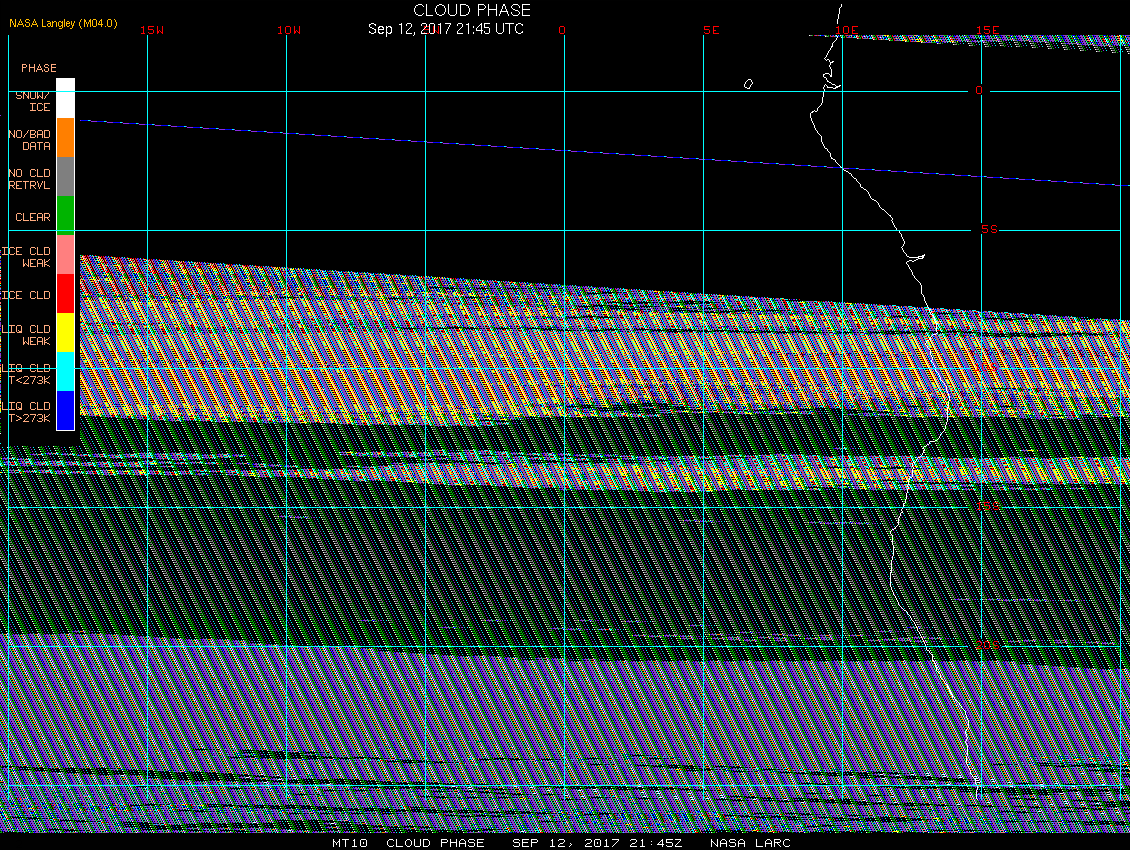Click the small island outline near the equator
Viewport: 1130px width, 850px height.
pos(748,84)
